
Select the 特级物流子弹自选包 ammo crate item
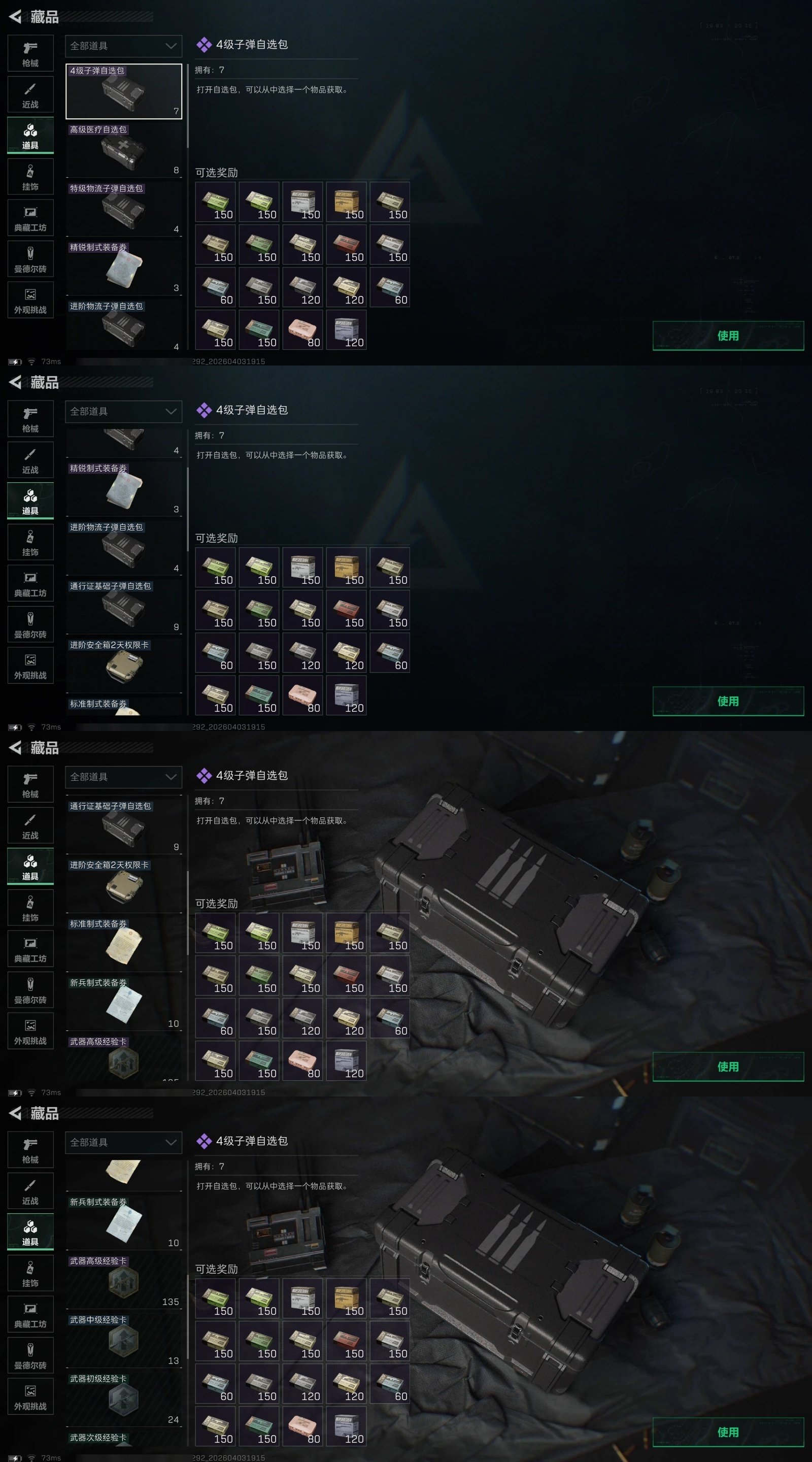124,210
